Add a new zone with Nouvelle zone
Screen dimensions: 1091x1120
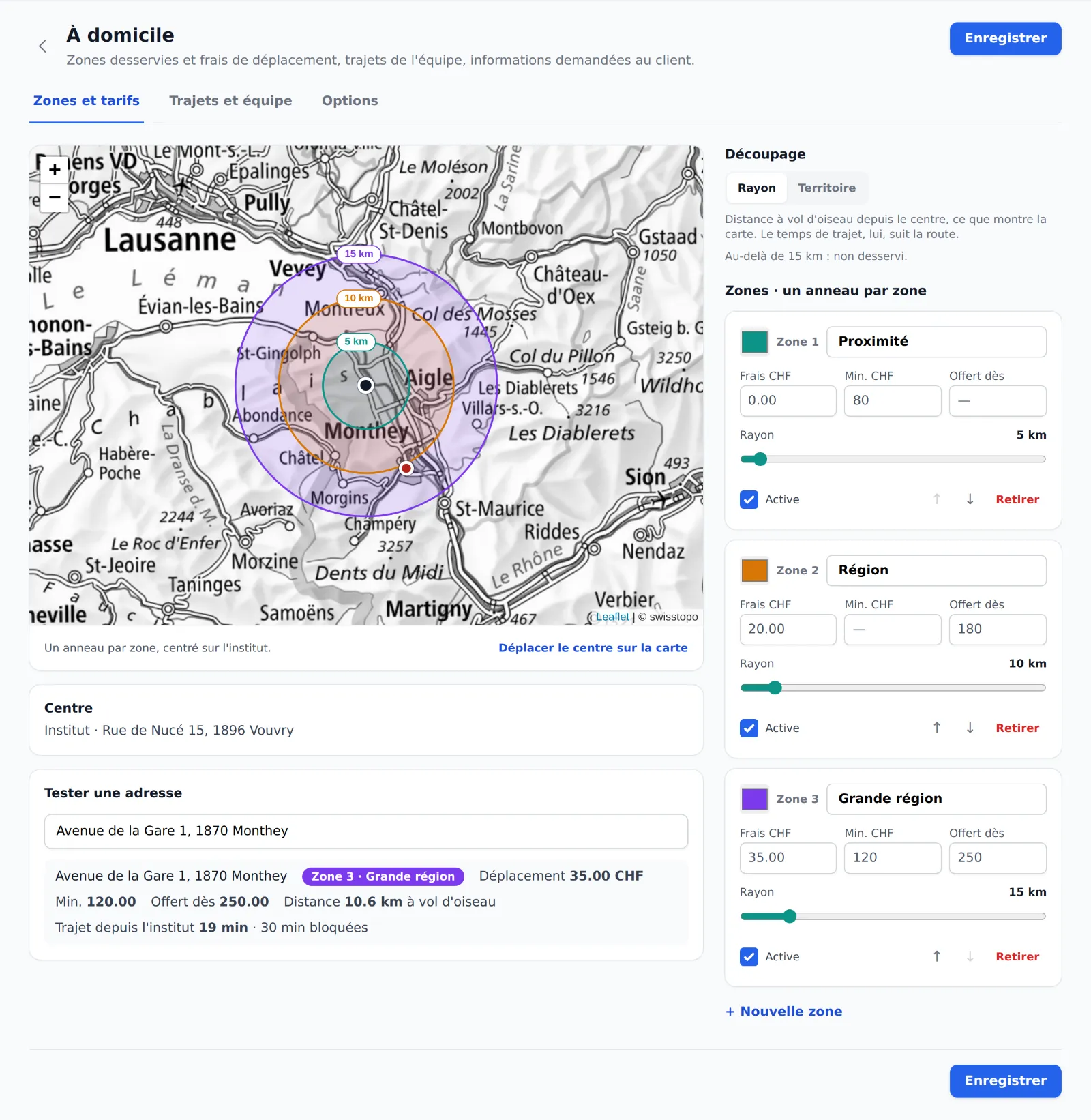[783, 1011]
